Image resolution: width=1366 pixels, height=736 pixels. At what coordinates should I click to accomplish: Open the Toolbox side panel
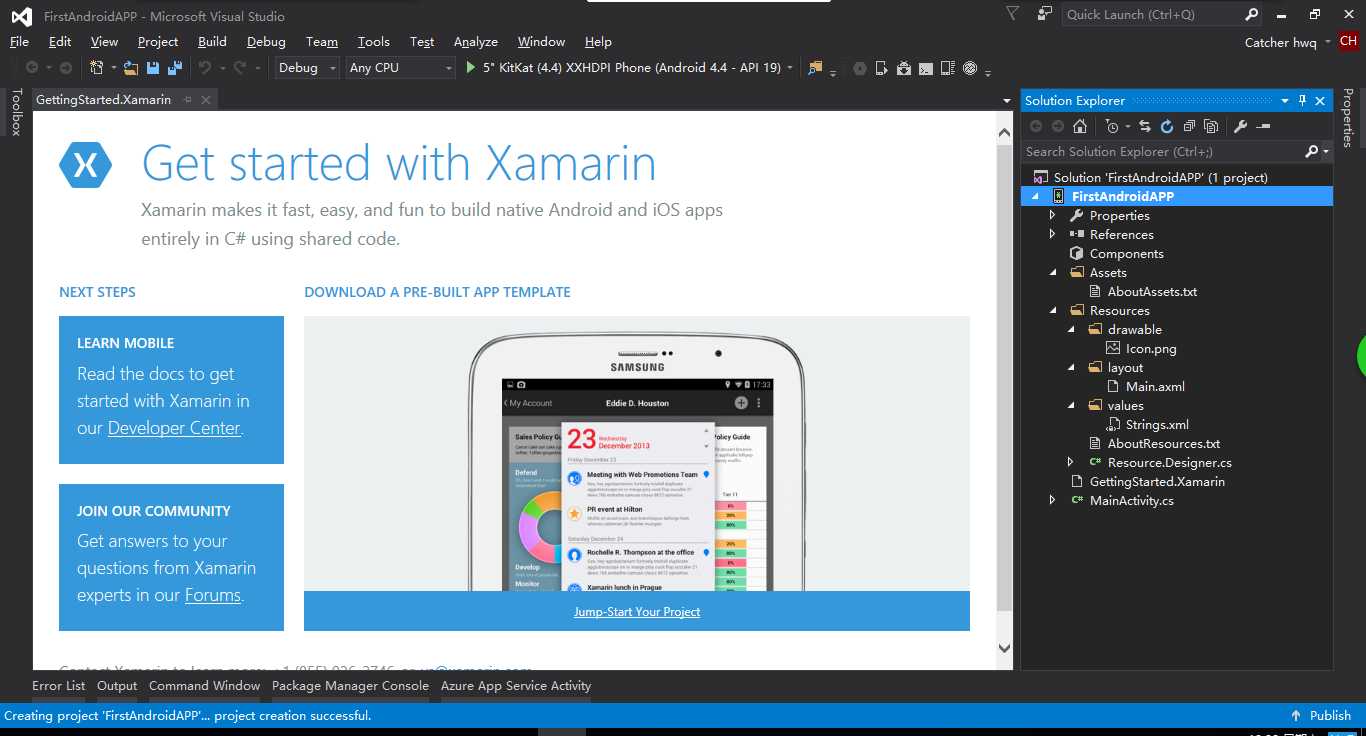pos(15,111)
